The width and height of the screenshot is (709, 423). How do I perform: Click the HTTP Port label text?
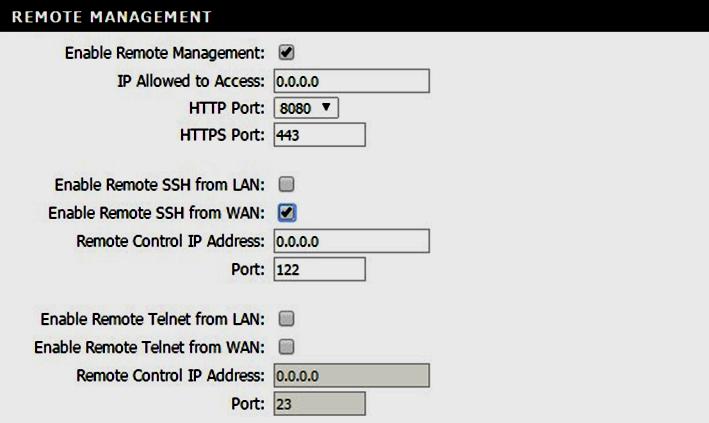pos(227,108)
